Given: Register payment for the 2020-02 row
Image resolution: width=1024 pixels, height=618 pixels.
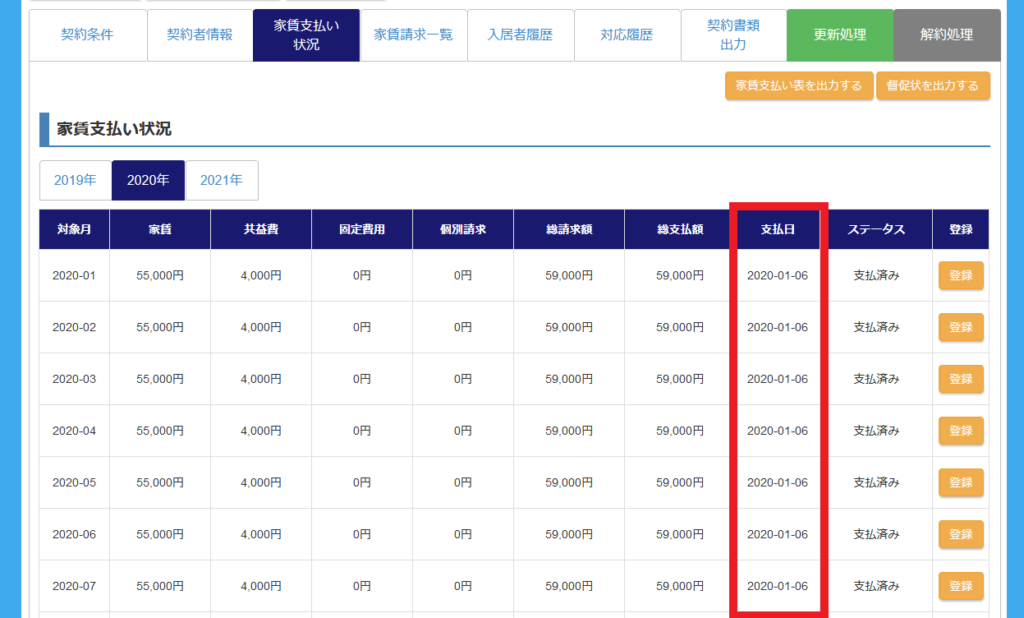Looking at the screenshot, I should coord(960,327).
